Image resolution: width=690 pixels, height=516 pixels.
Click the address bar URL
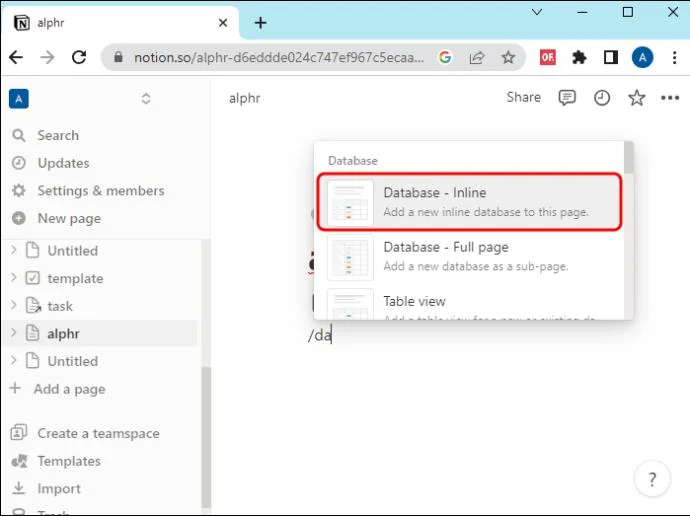click(279, 57)
